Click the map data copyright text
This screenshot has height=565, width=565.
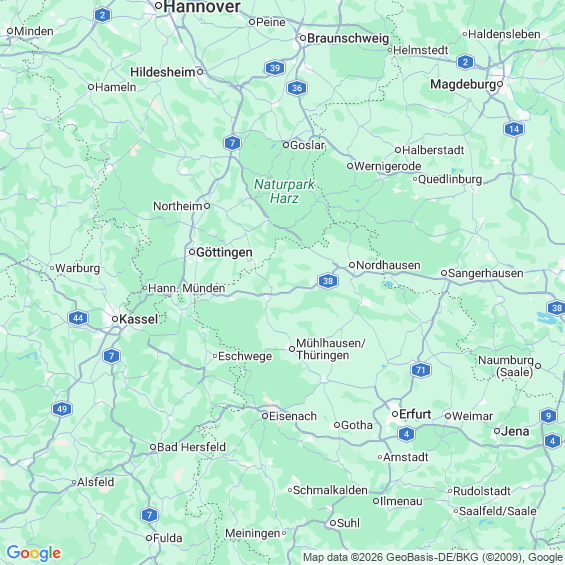[433, 557]
